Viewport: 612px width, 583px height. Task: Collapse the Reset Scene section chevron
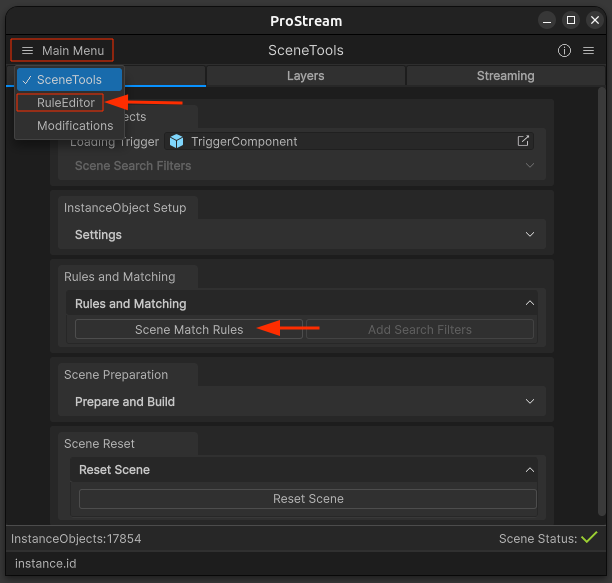click(x=530, y=470)
